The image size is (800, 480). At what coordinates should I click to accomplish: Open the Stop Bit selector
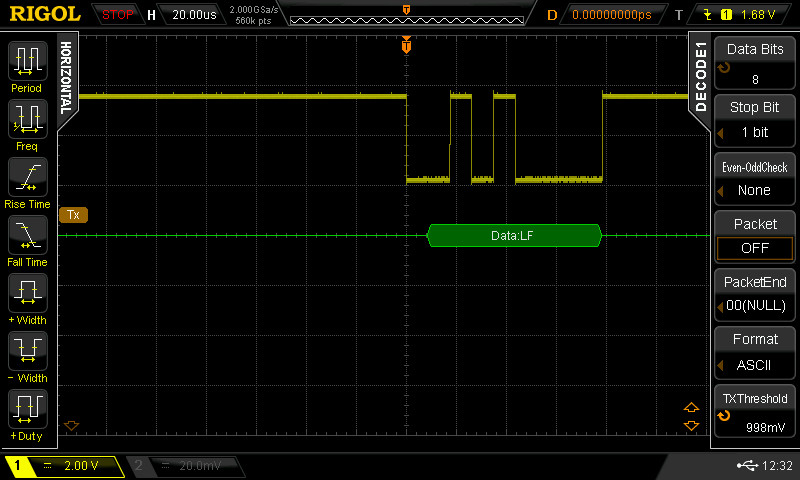point(755,121)
